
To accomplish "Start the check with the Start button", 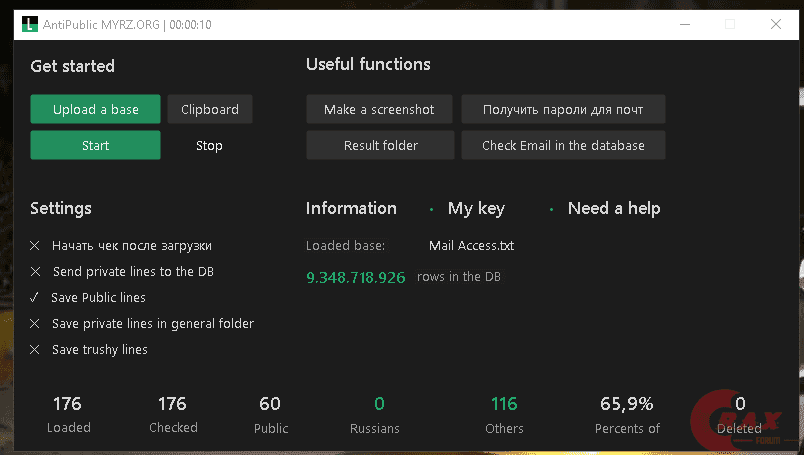I will pyautogui.click(x=95, y=145).
